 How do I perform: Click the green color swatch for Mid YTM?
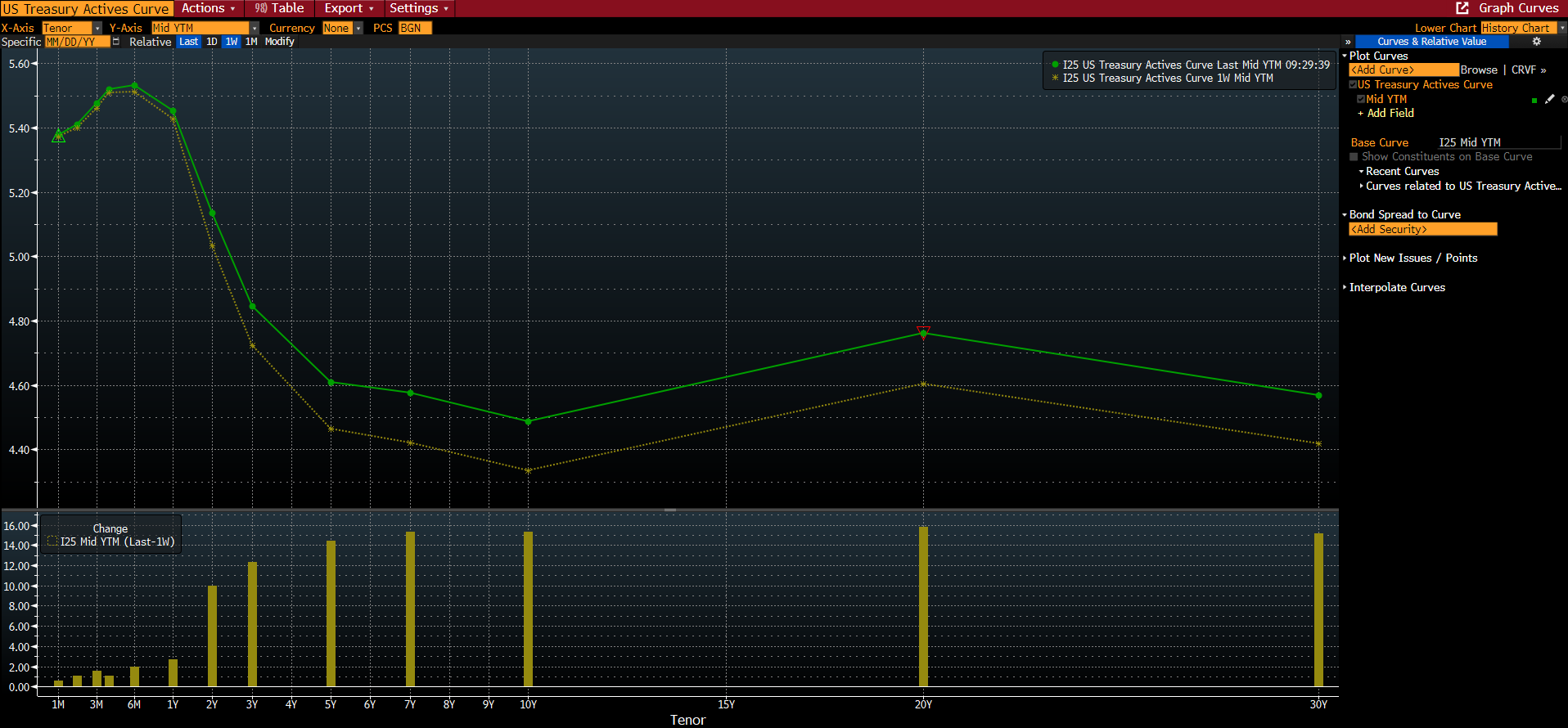[1534, 100]
